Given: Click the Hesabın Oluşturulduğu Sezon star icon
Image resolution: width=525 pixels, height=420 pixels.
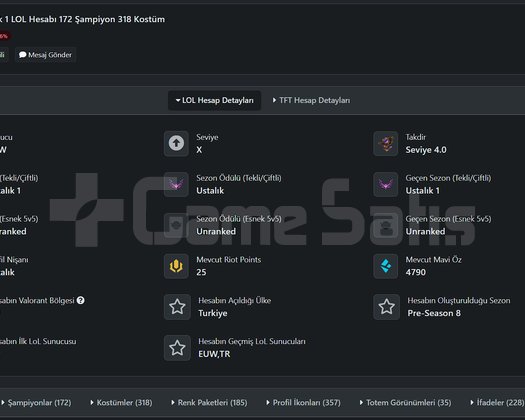Looking at the screenshot, I should 386,307.
